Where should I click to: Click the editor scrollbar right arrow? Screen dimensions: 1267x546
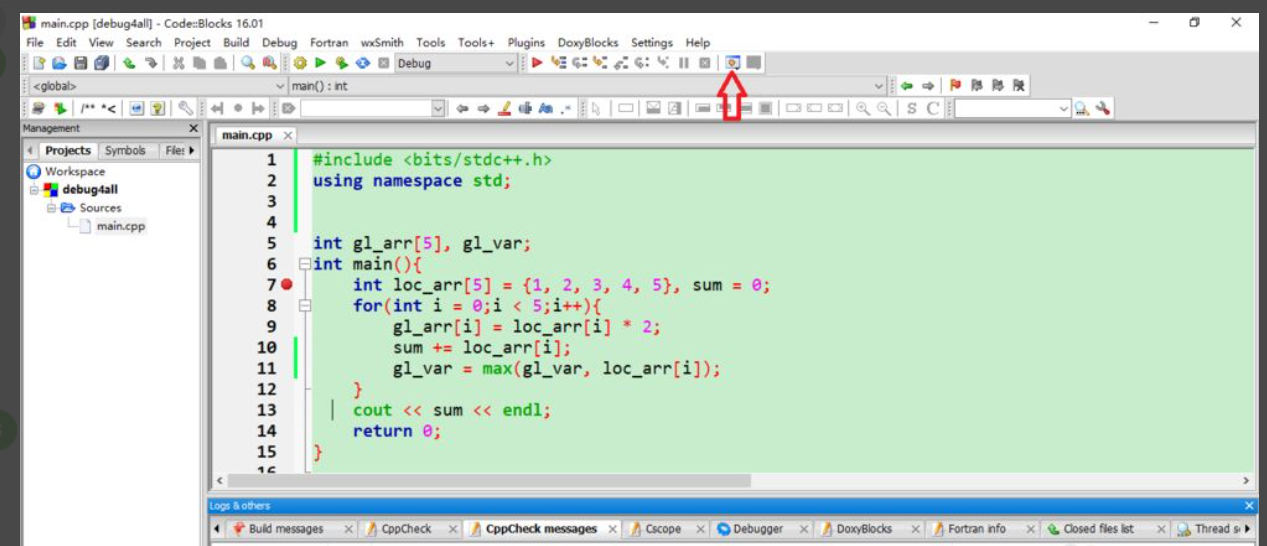1246,481
